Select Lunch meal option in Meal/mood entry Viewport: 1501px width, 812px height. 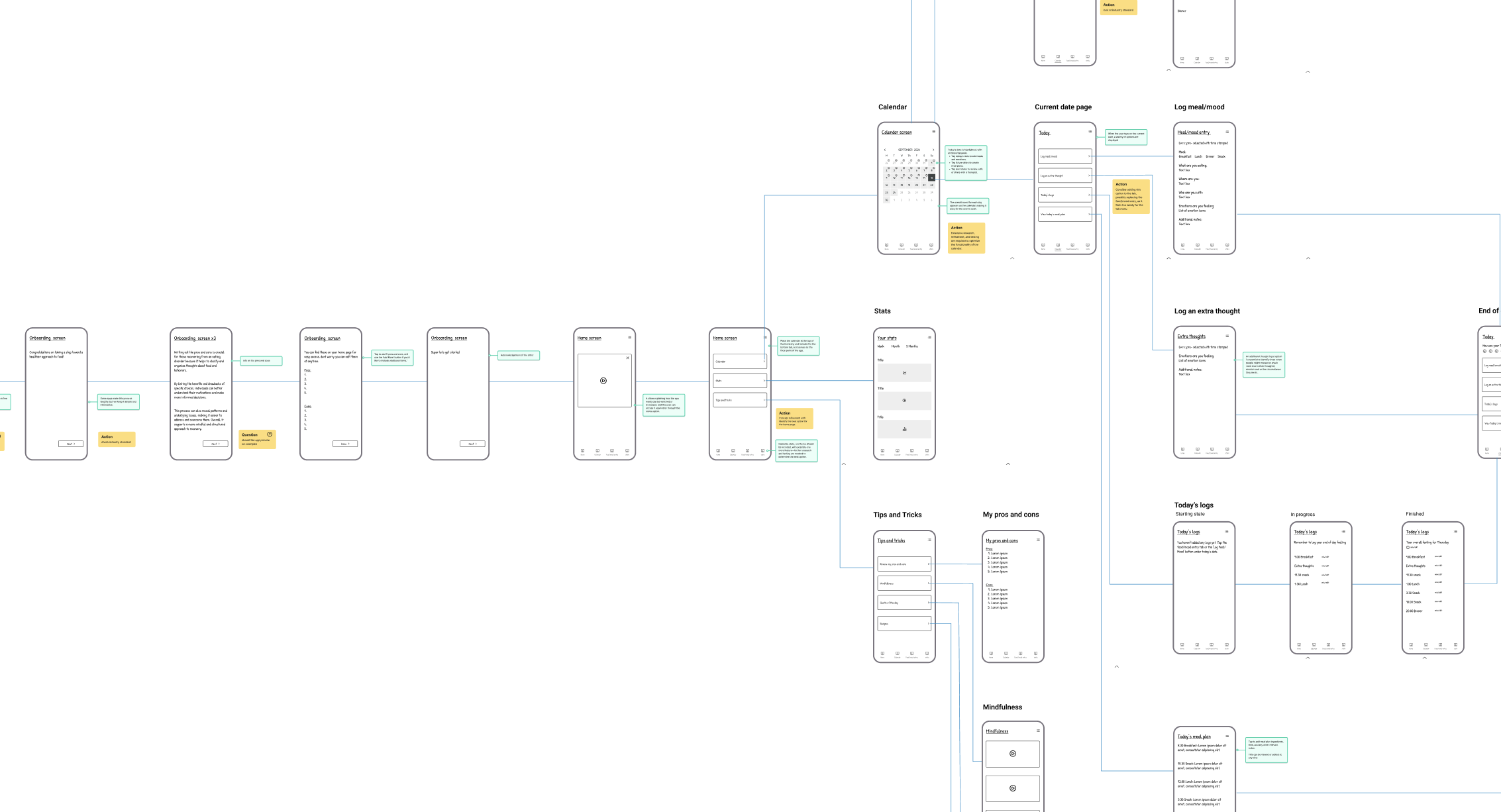click(x=1198, y=157)
